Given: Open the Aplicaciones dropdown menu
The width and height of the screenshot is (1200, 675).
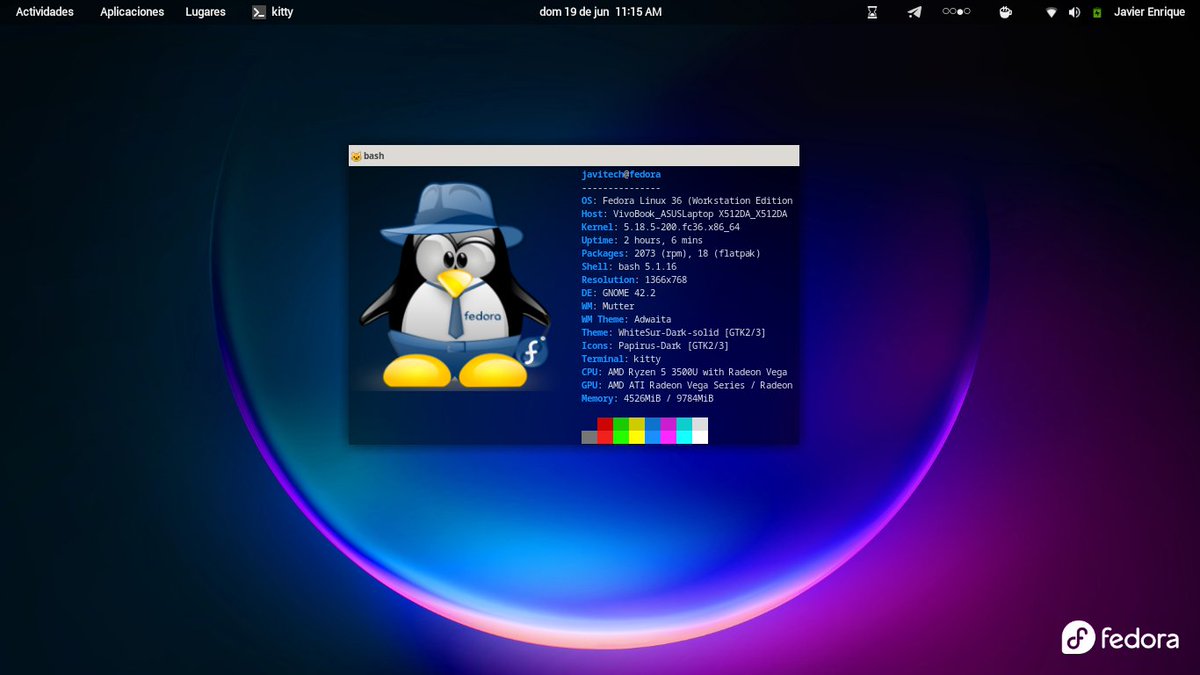Looking at the screenshot, I should [131, 12].
